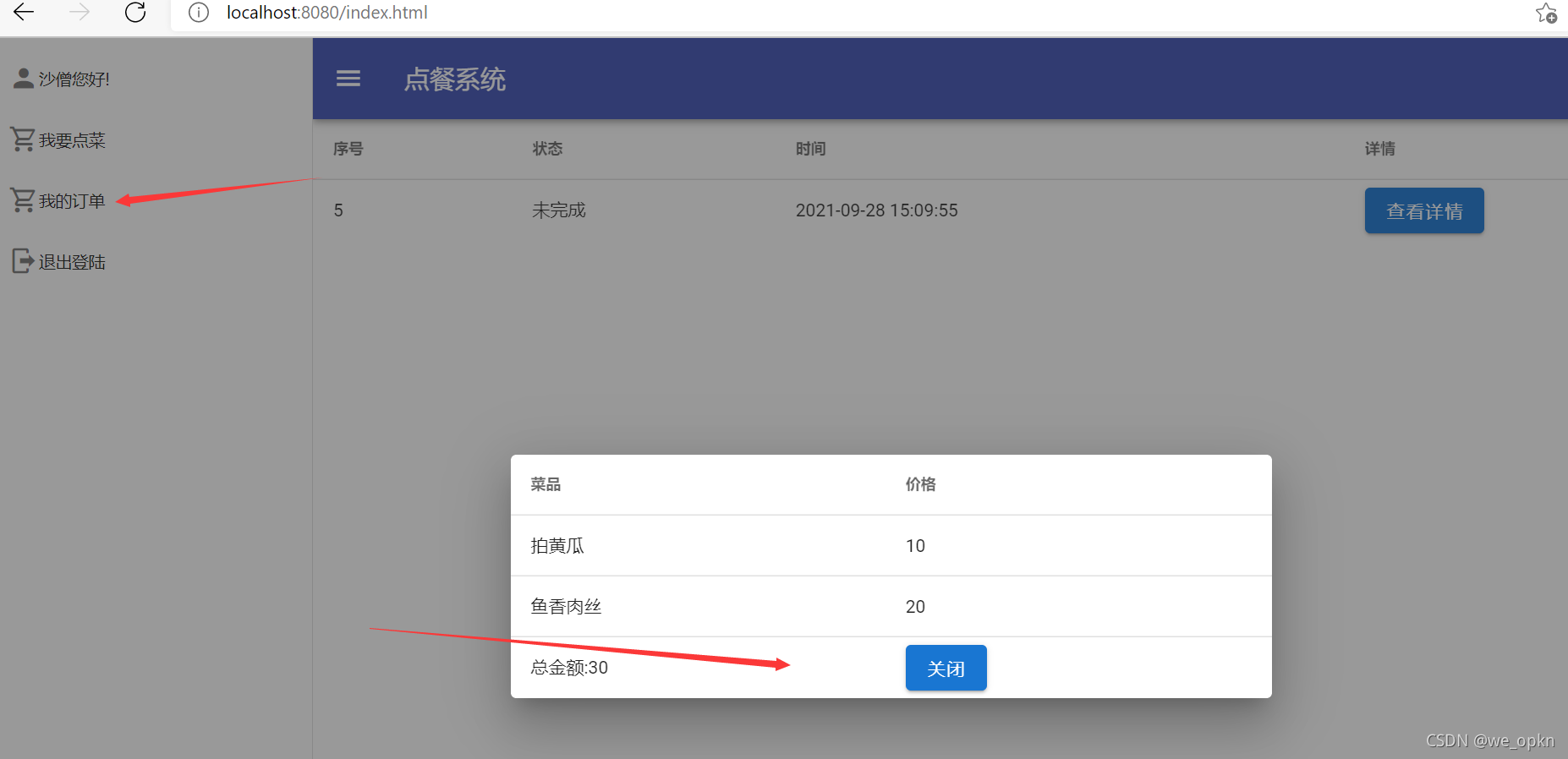
Task: Click the 状态 column header
Action: (547, 149)
